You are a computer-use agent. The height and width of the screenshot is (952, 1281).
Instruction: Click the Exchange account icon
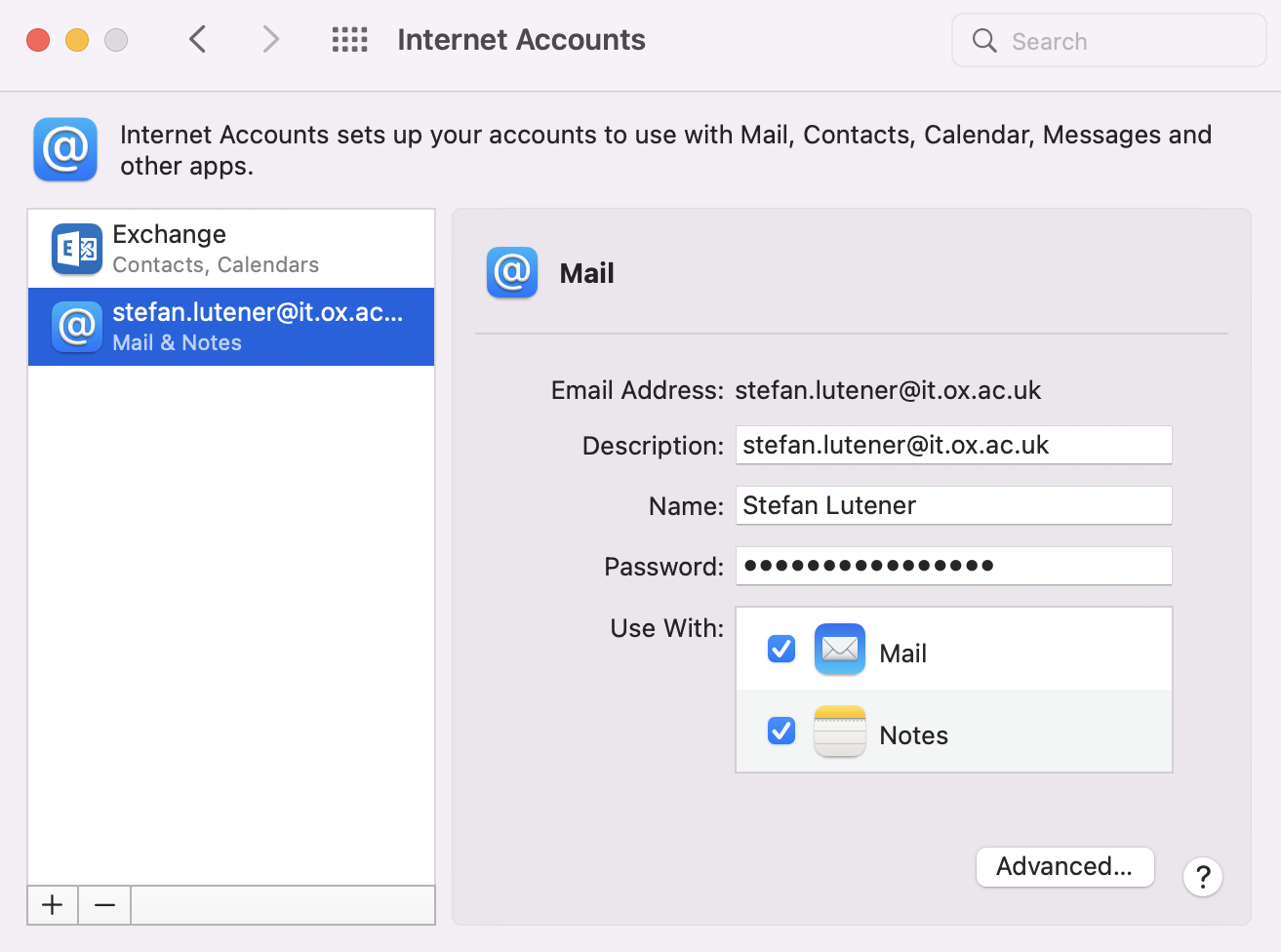click(x=77, y=249)
